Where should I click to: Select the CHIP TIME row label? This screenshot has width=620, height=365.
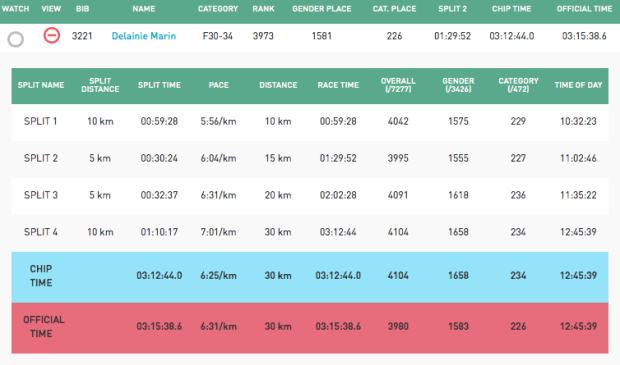click(x=41, y=276)
